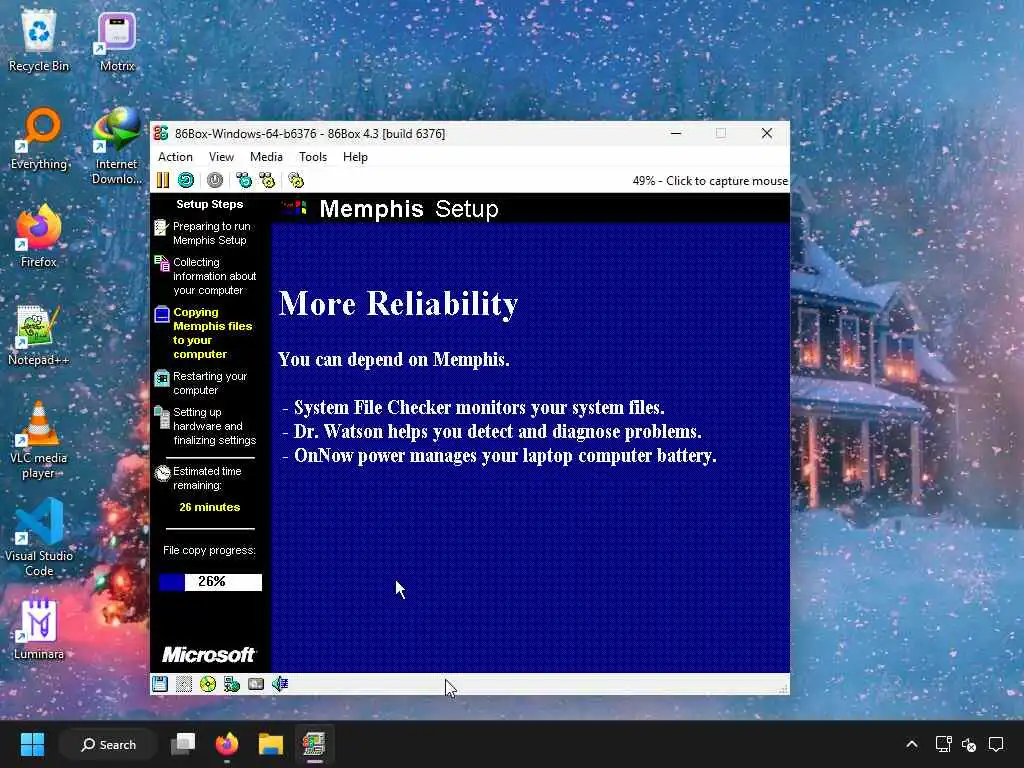The height and width of the screenshot is (768, 1024).
Task: Open Everything search desktop shortcut
Action: pyautogui.click(x=39, y=138)
